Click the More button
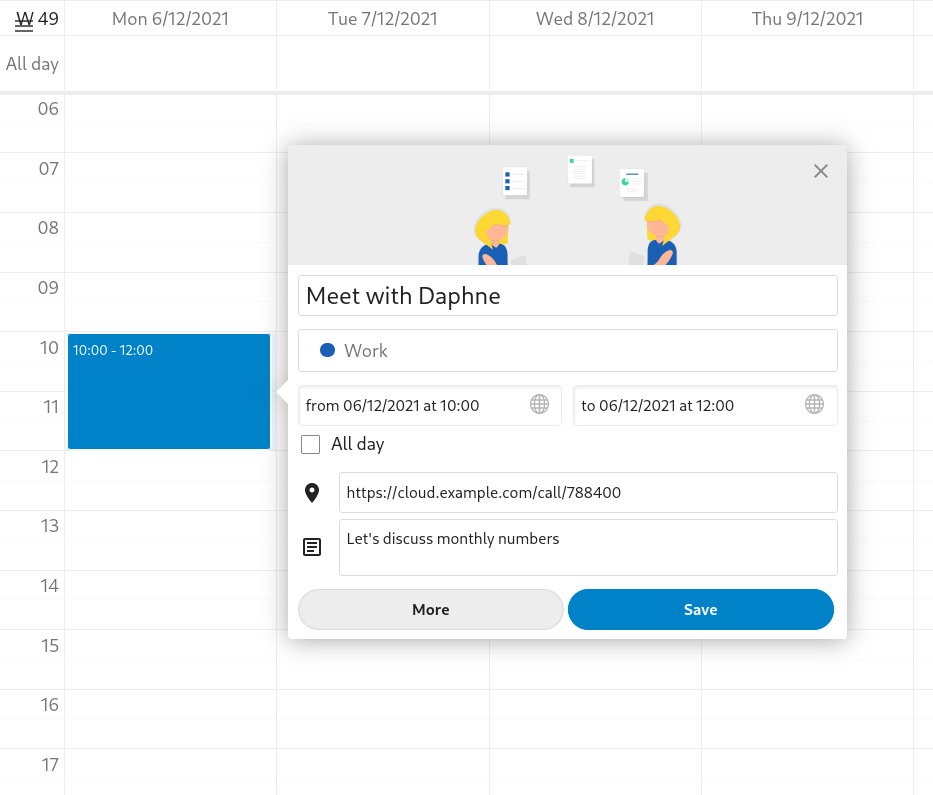The image size is (933, 795). point(431,609)
